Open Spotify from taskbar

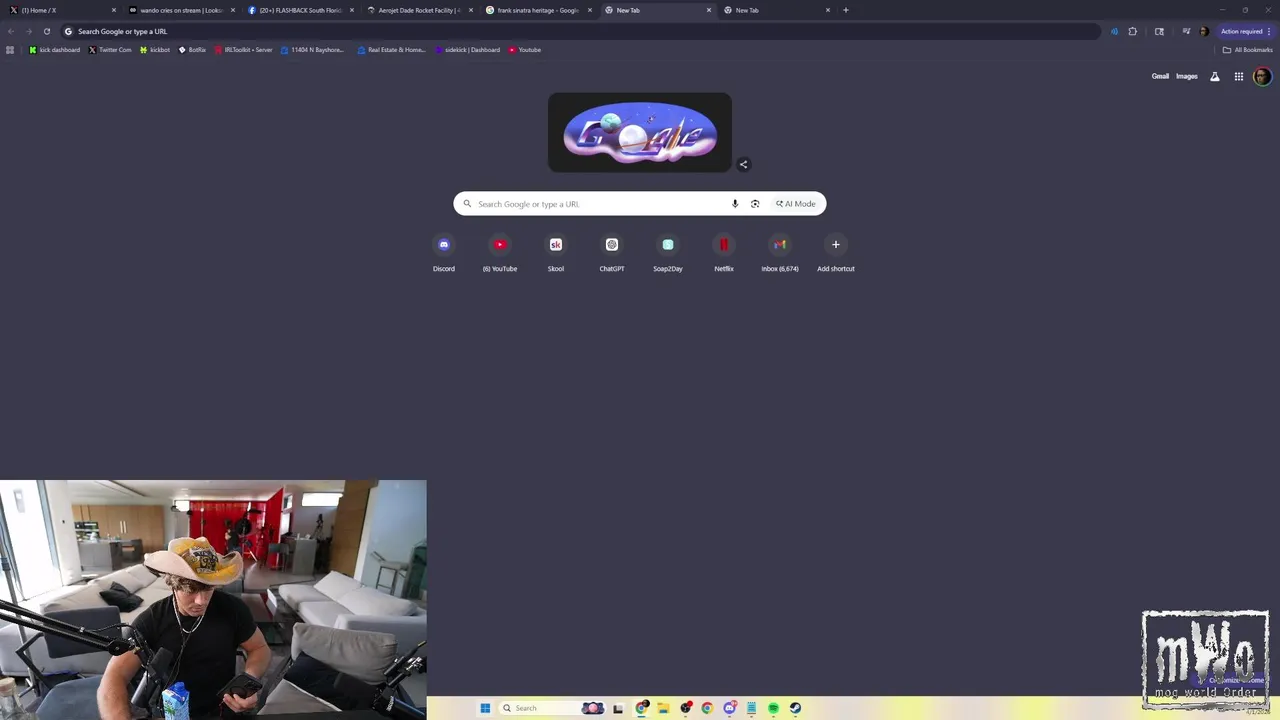(773, 708)
